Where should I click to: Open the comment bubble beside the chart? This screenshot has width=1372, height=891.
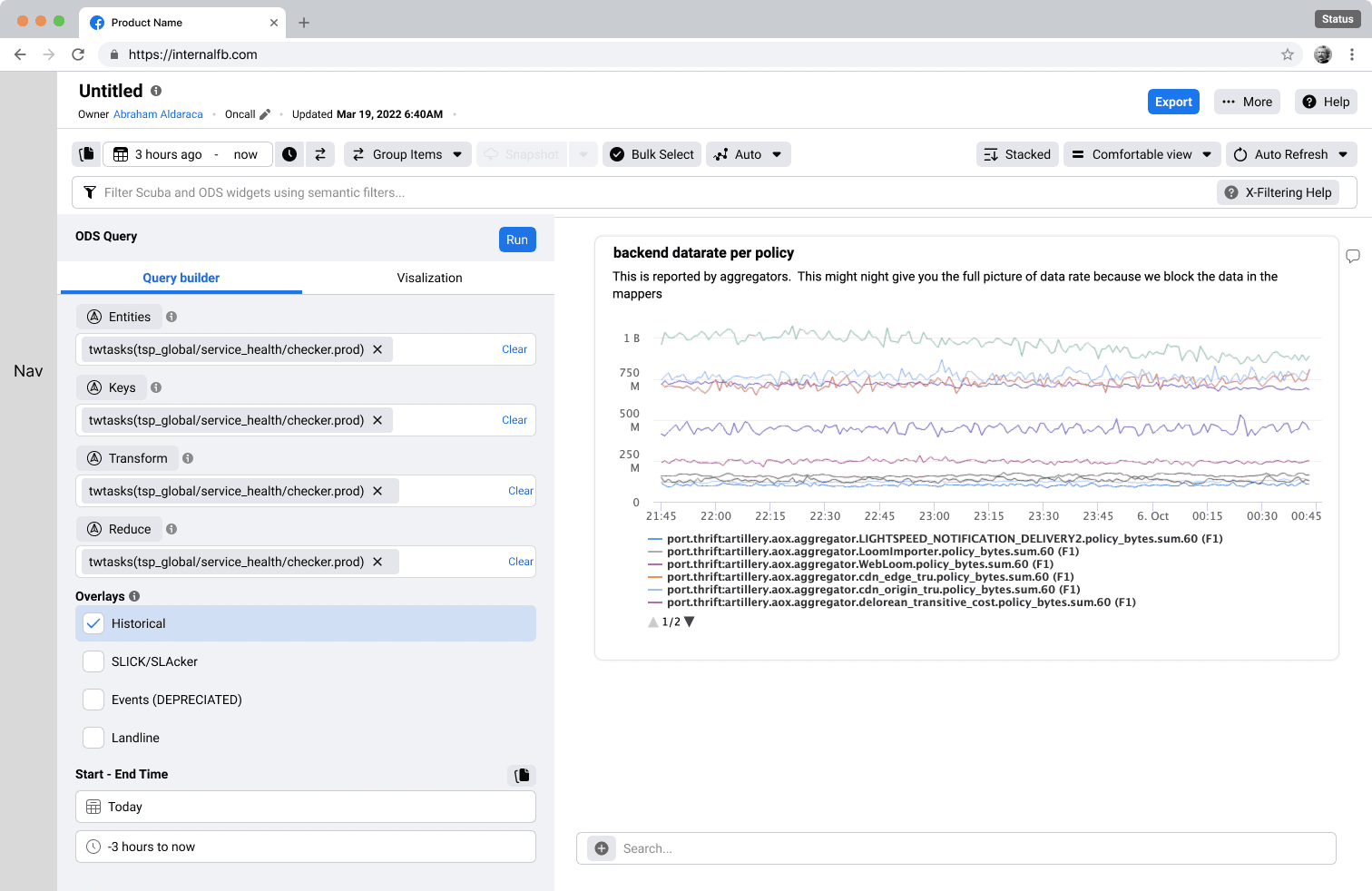[1353, 257]
